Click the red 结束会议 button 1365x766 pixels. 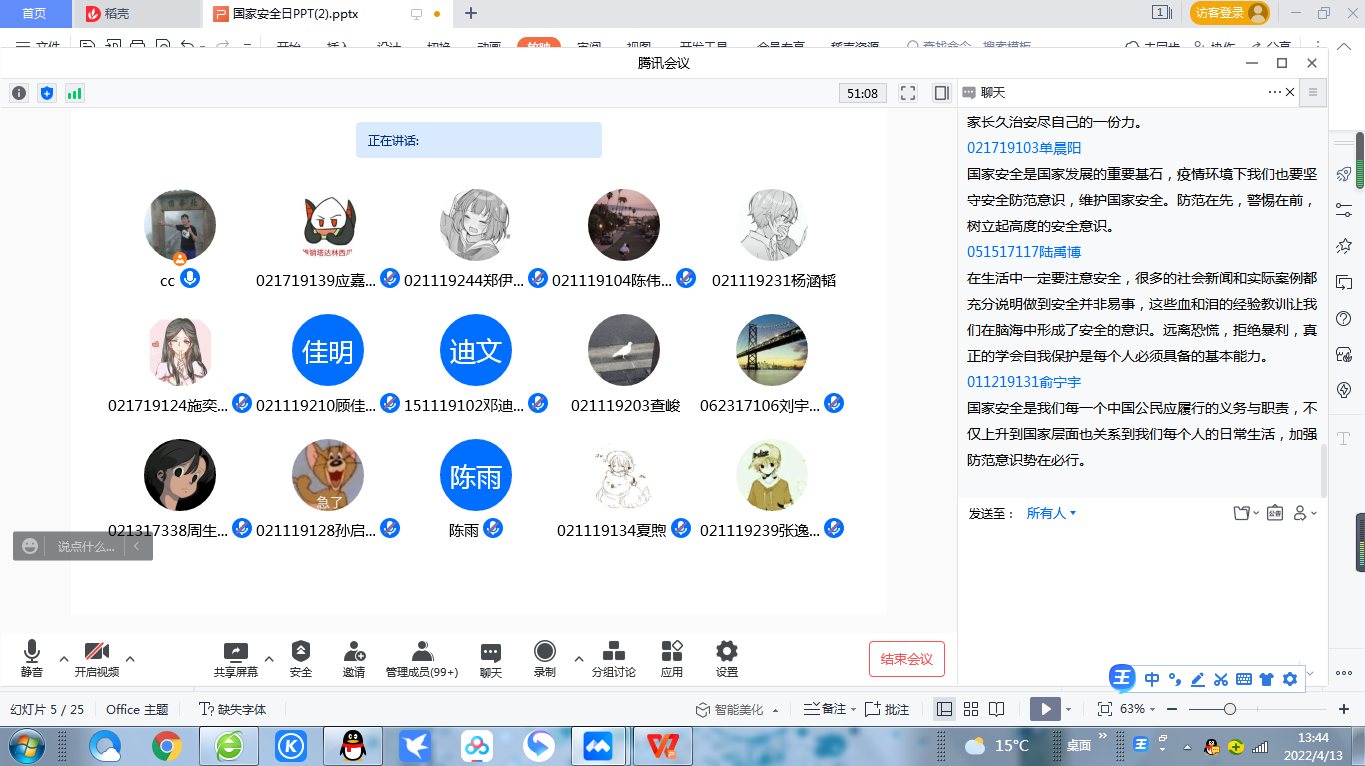pos(906,659)
